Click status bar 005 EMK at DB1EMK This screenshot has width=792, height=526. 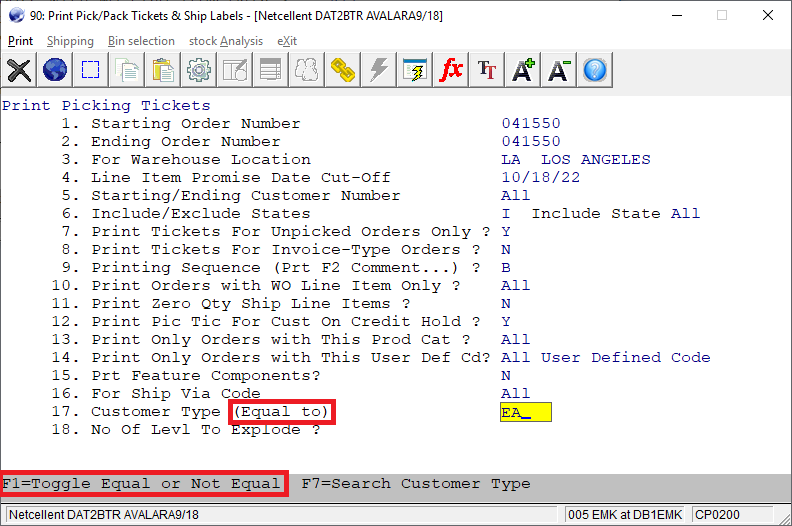[625, 515]
